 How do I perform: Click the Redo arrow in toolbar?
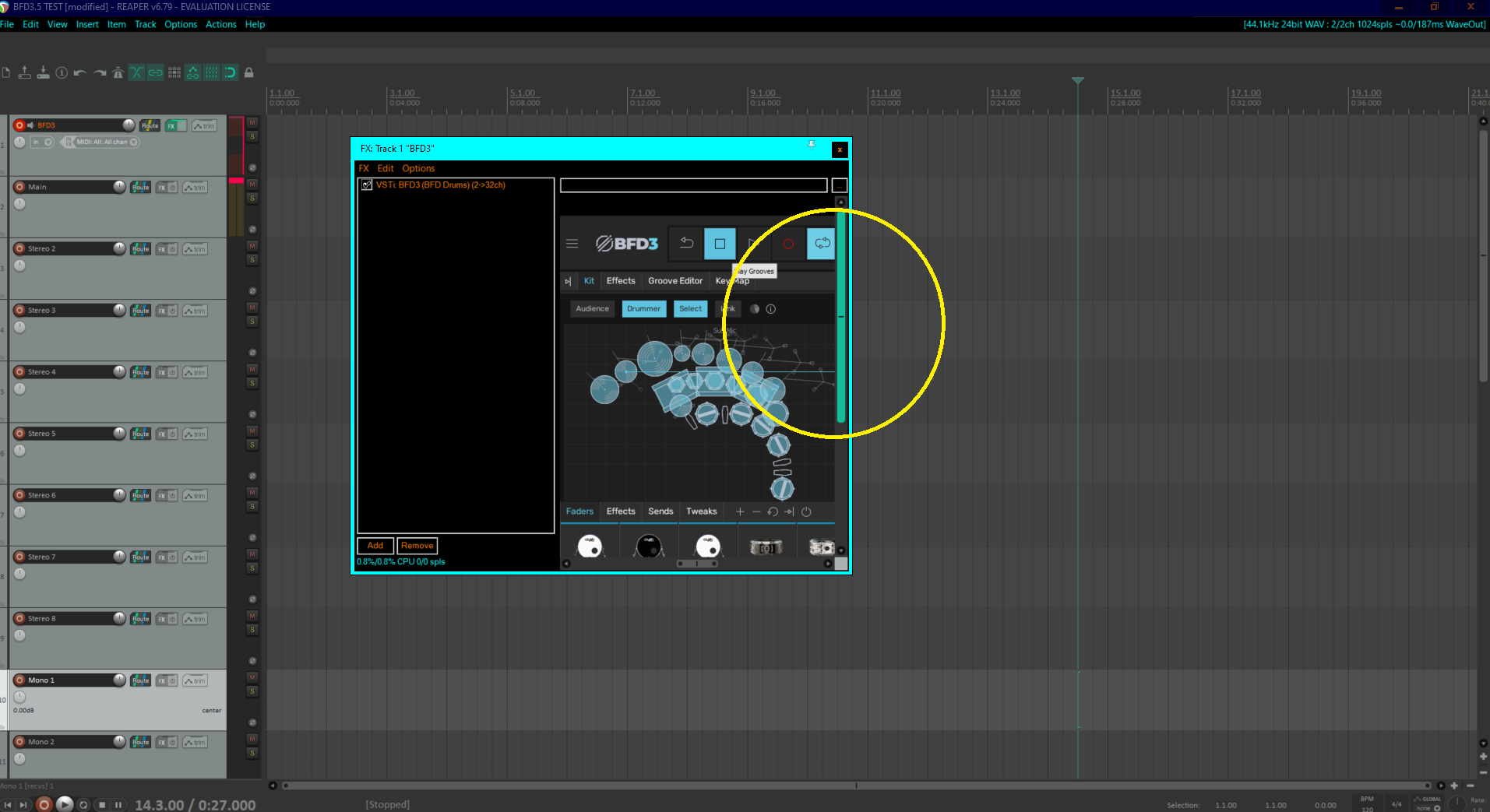(x=100, y=72)
